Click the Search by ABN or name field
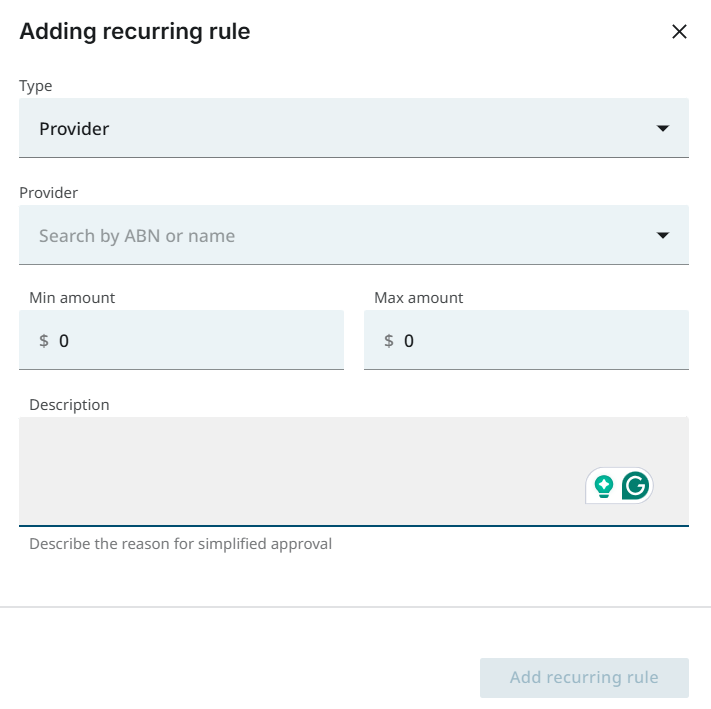711x709 pixels. click(330, 236)
